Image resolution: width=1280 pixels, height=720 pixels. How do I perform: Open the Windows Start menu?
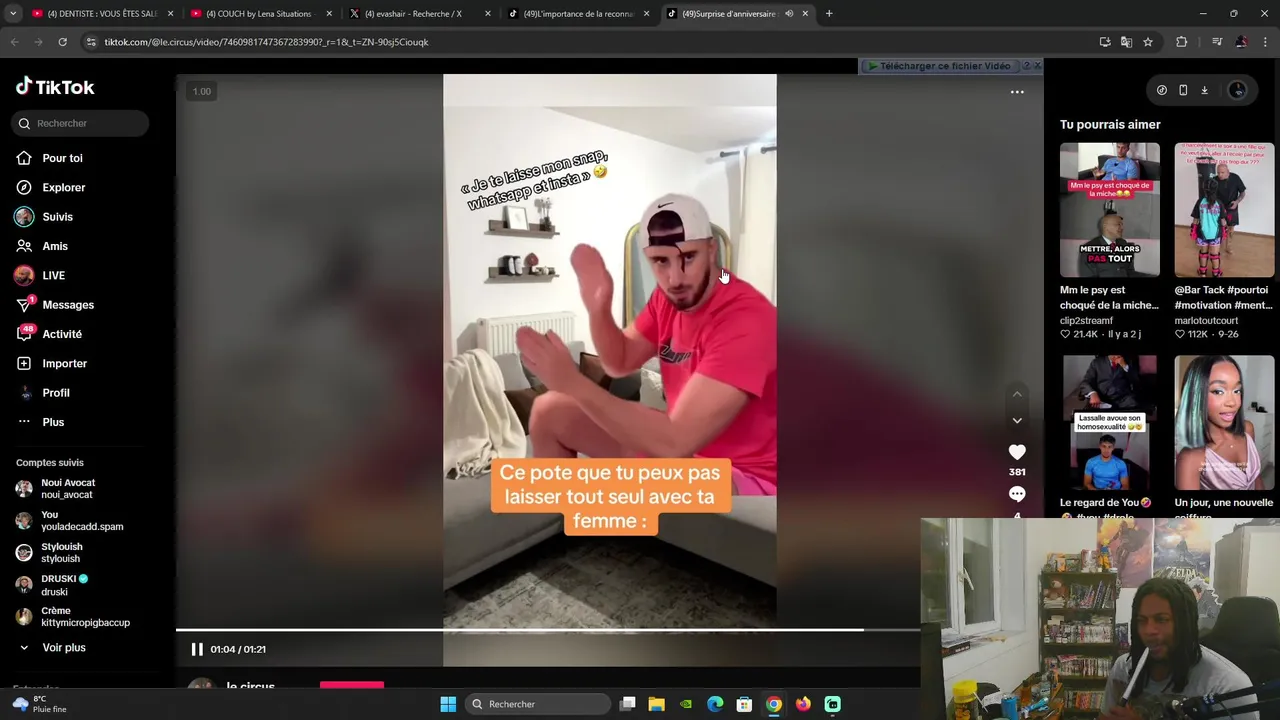pyautogui.click(x=448, y=704)
